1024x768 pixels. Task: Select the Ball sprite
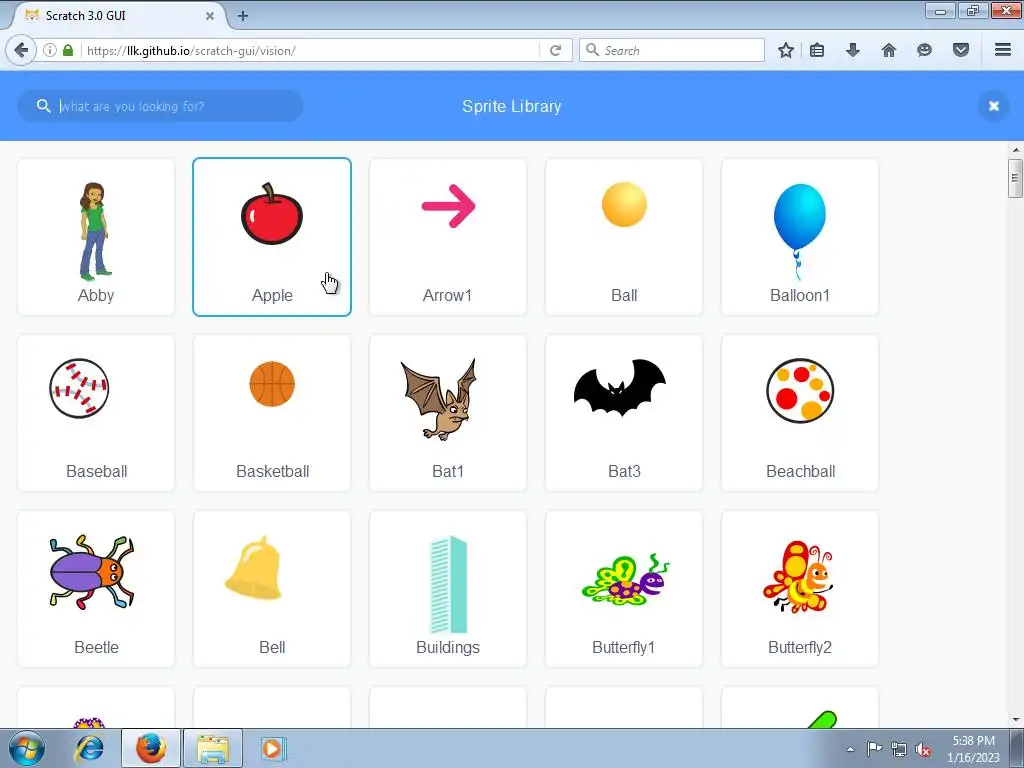624,237
